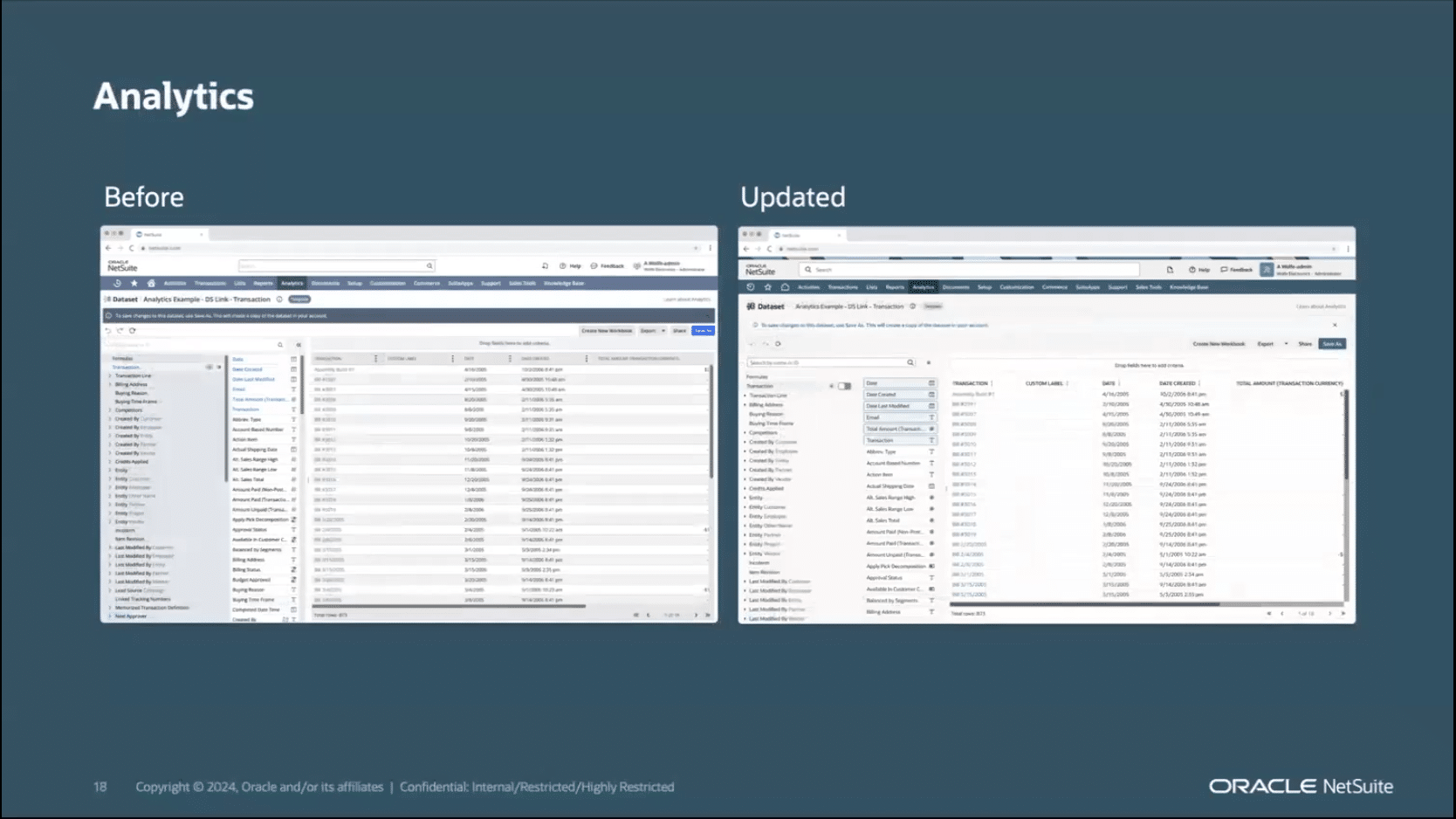Open TRANSACTION column menu in Updated screenshot
The image size is (1456, 819).
[x=992, y=383]
